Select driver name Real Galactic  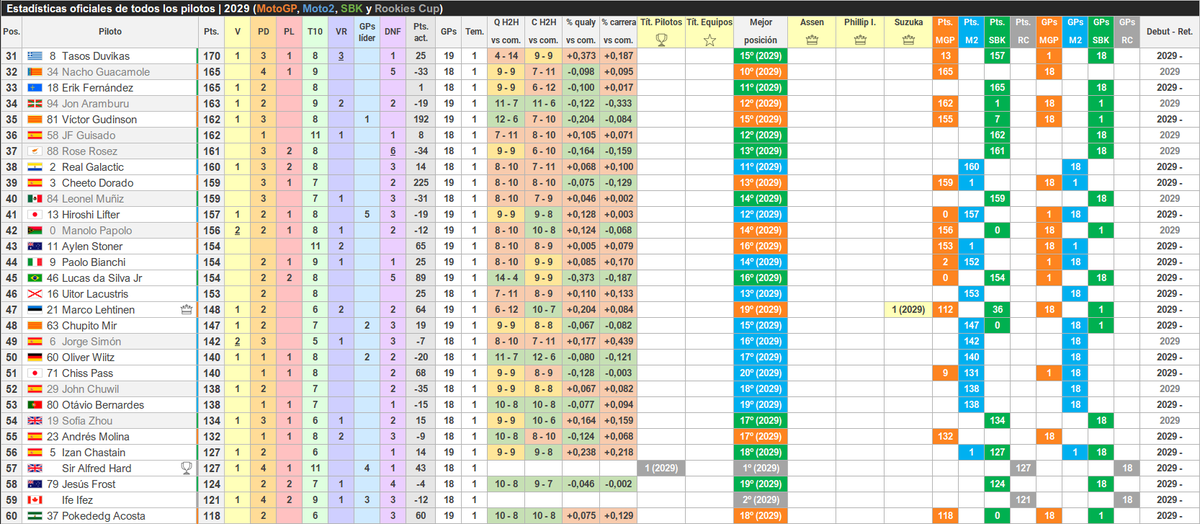coord(93,167)
